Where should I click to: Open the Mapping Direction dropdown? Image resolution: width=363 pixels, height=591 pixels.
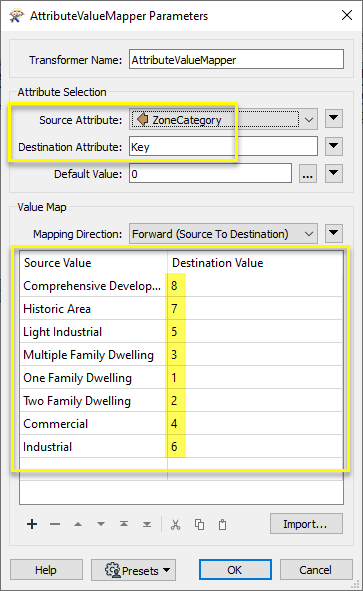point(223,234)
